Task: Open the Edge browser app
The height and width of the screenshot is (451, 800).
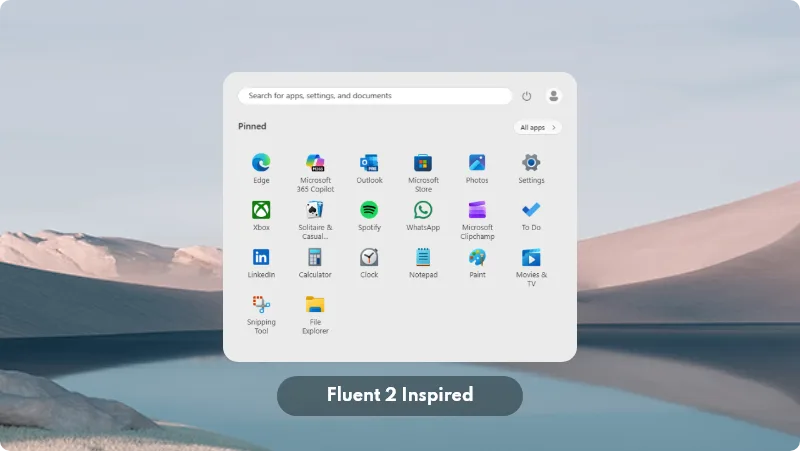Action: coord(261,163)
